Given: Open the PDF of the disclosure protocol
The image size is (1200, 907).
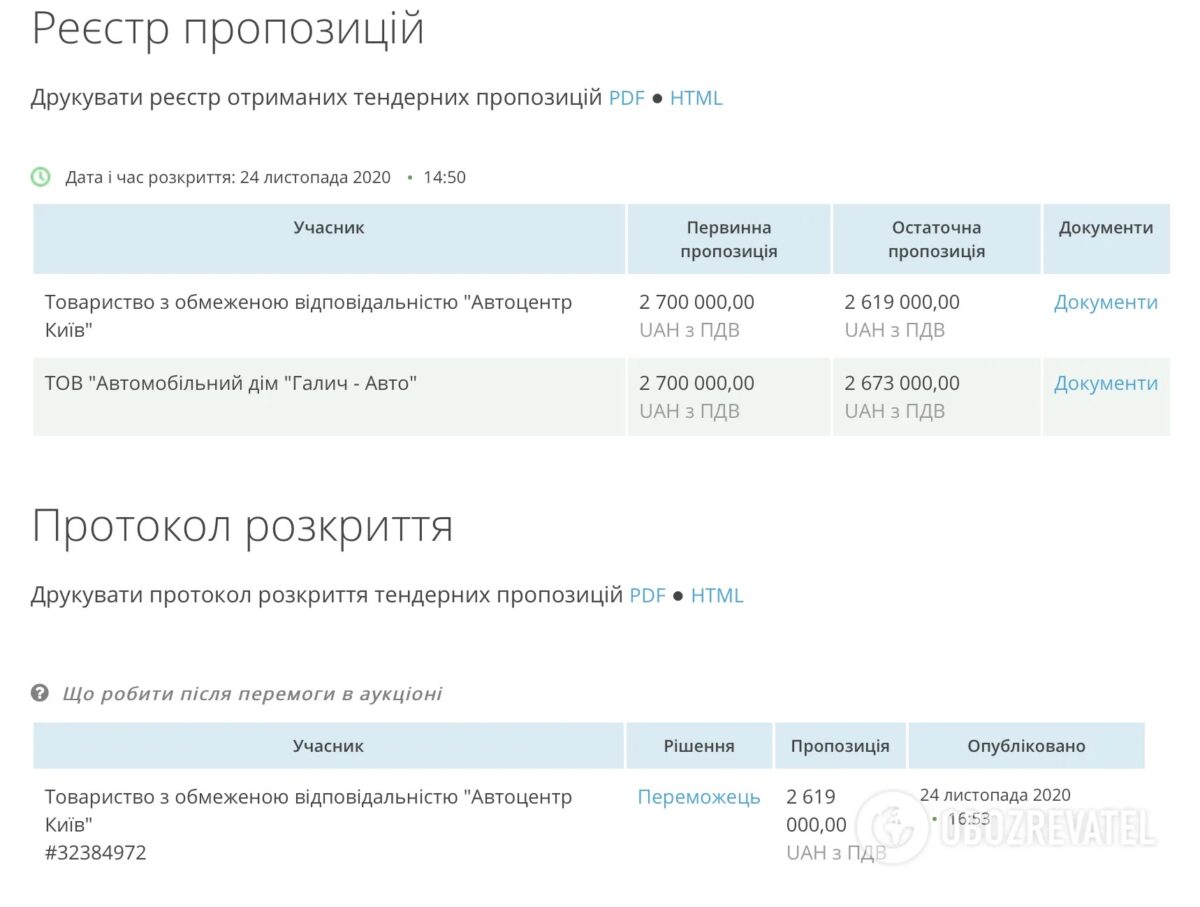Looking at the screenshot, I should [x=647, y=595].
